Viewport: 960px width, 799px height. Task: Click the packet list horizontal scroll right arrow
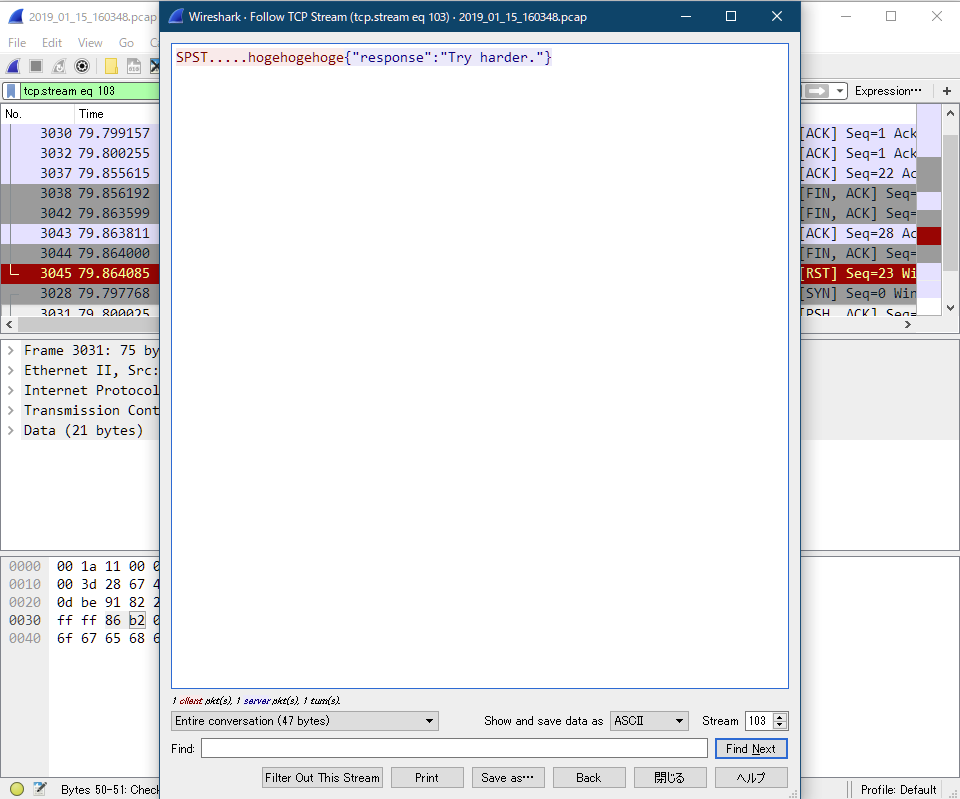(908, 324)
